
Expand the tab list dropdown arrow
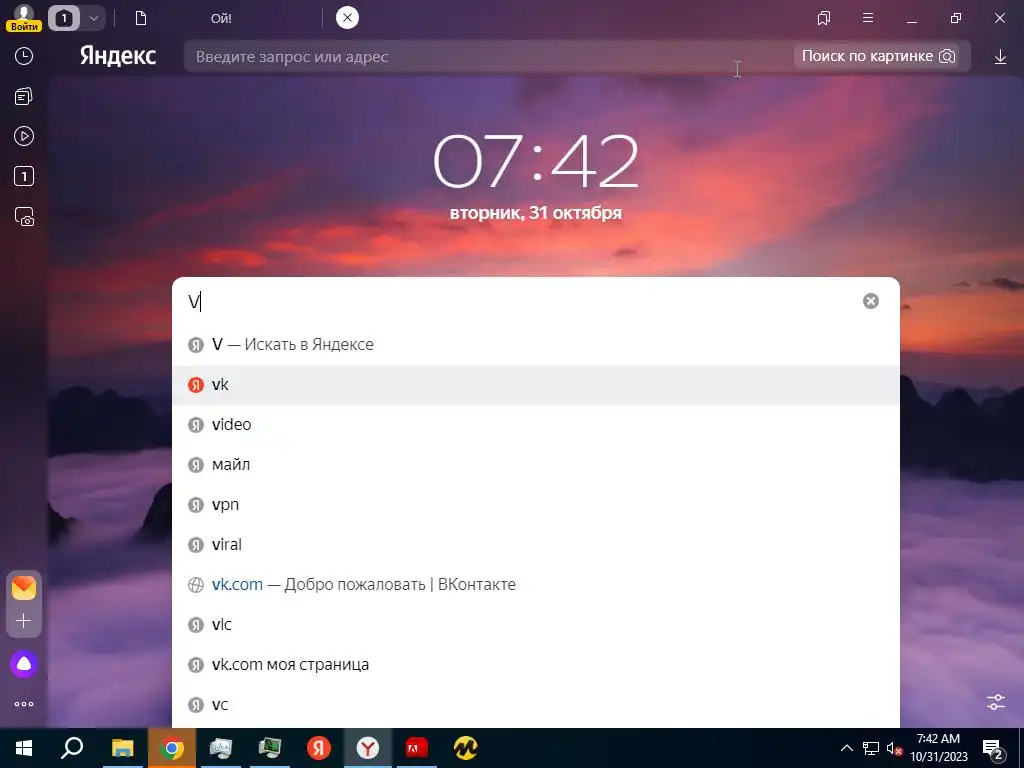click(x=93, y=18)
